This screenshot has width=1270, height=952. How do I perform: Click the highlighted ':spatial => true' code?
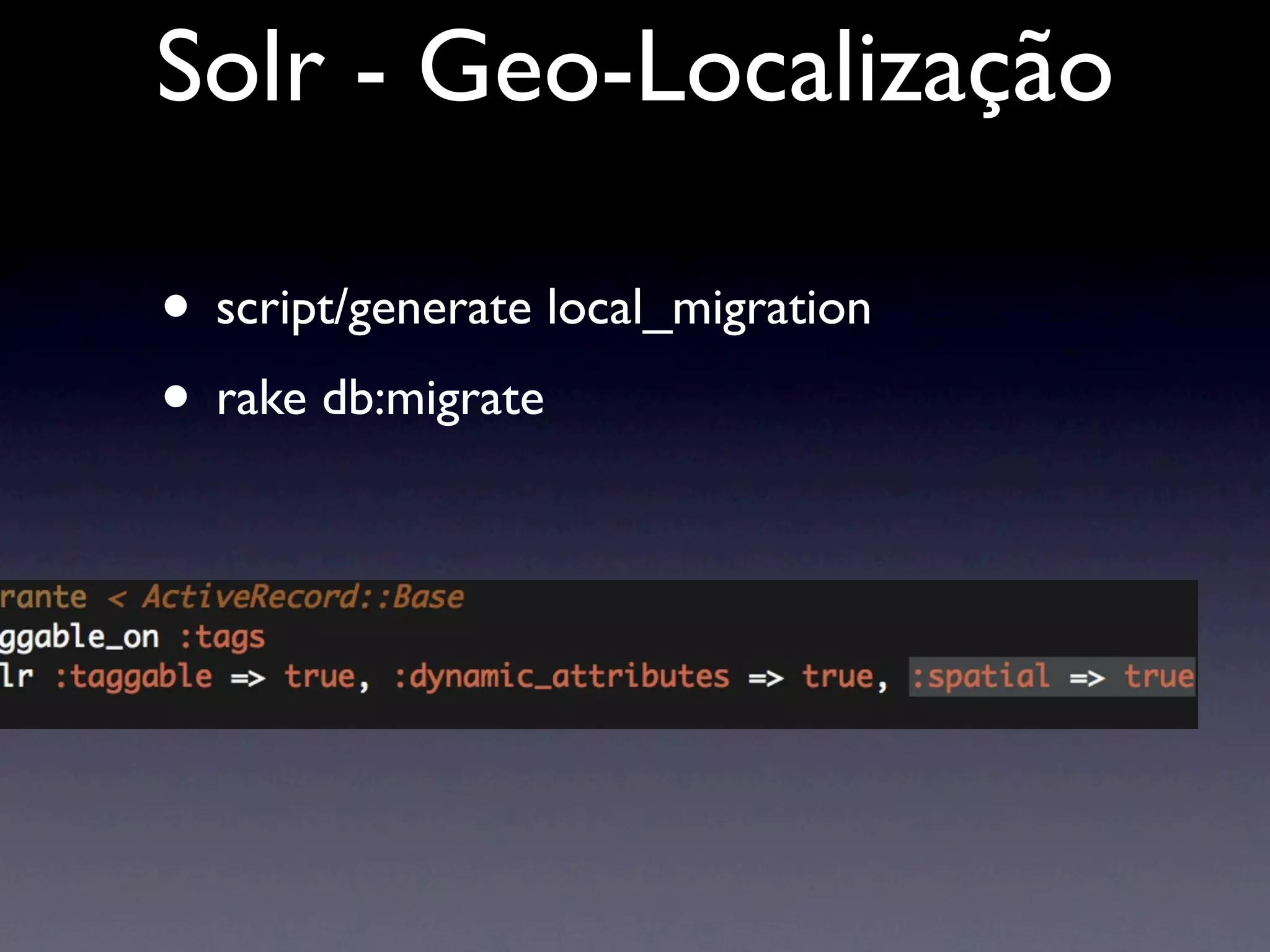coord(1052,677)
